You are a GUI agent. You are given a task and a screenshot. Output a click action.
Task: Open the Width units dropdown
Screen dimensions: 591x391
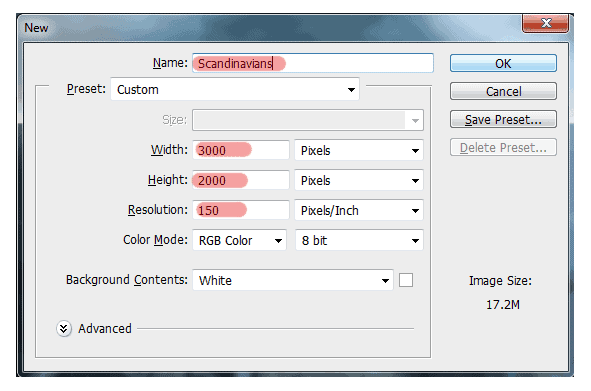[359, 150]
